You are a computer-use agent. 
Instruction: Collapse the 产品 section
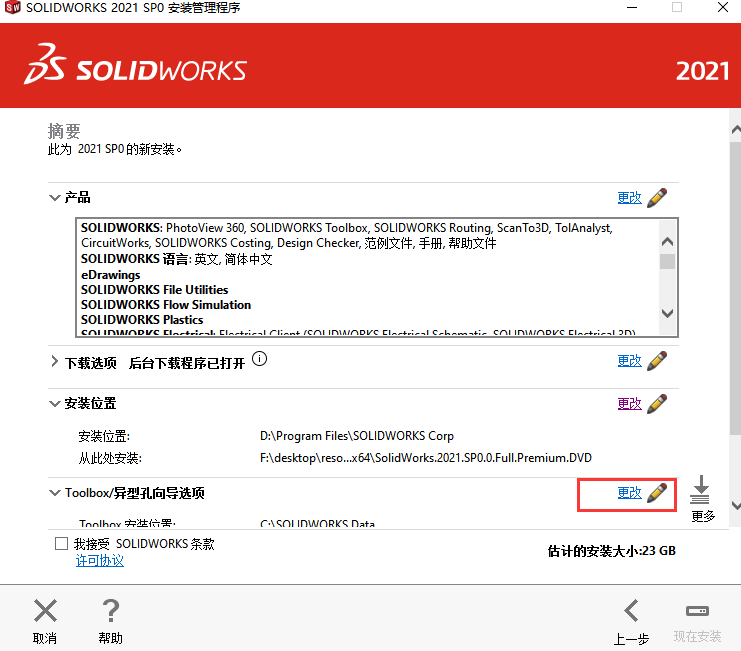pos(55,197)
